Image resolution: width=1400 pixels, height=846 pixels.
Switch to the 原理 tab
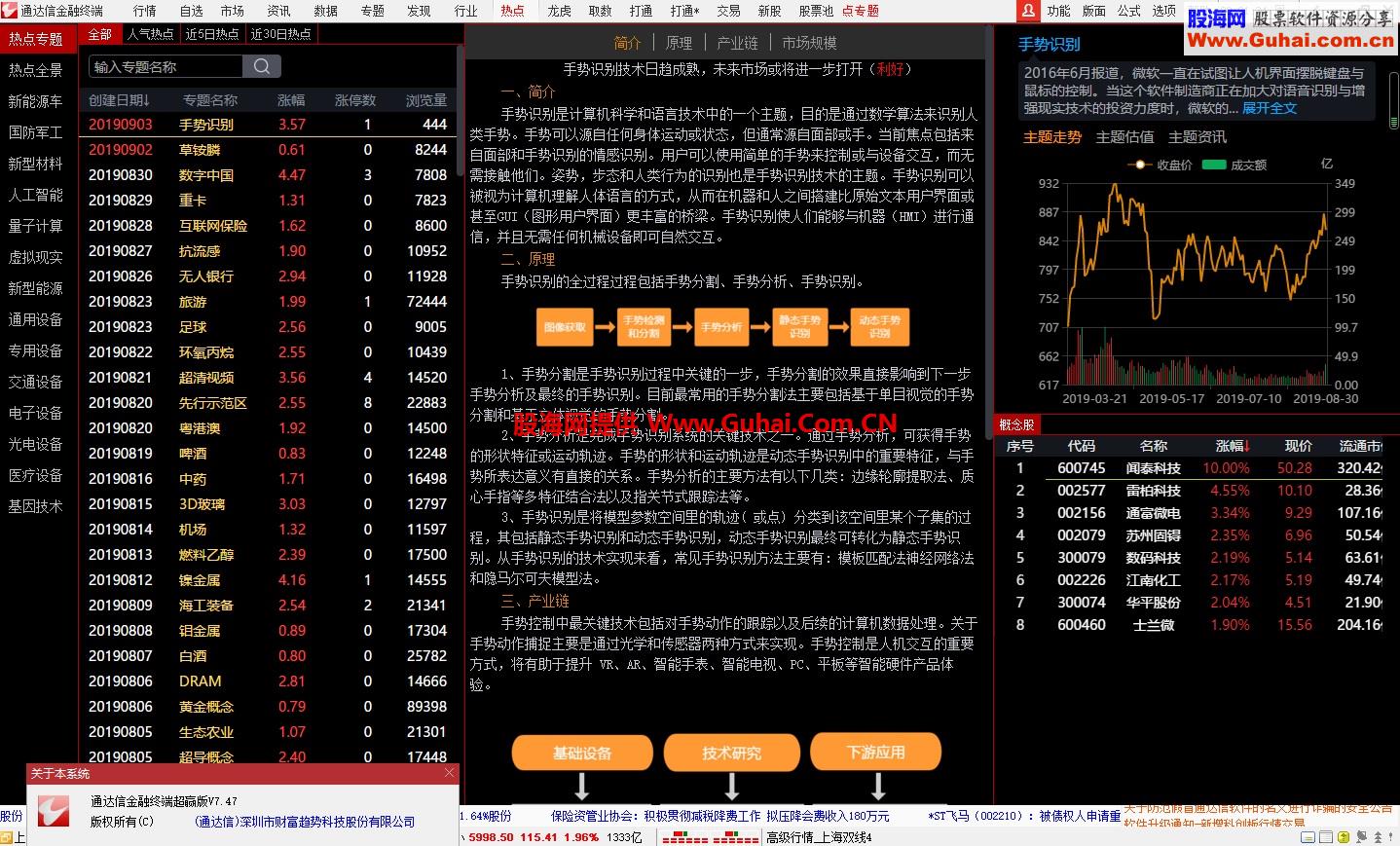pyautogui.click(x=679, y=43)
